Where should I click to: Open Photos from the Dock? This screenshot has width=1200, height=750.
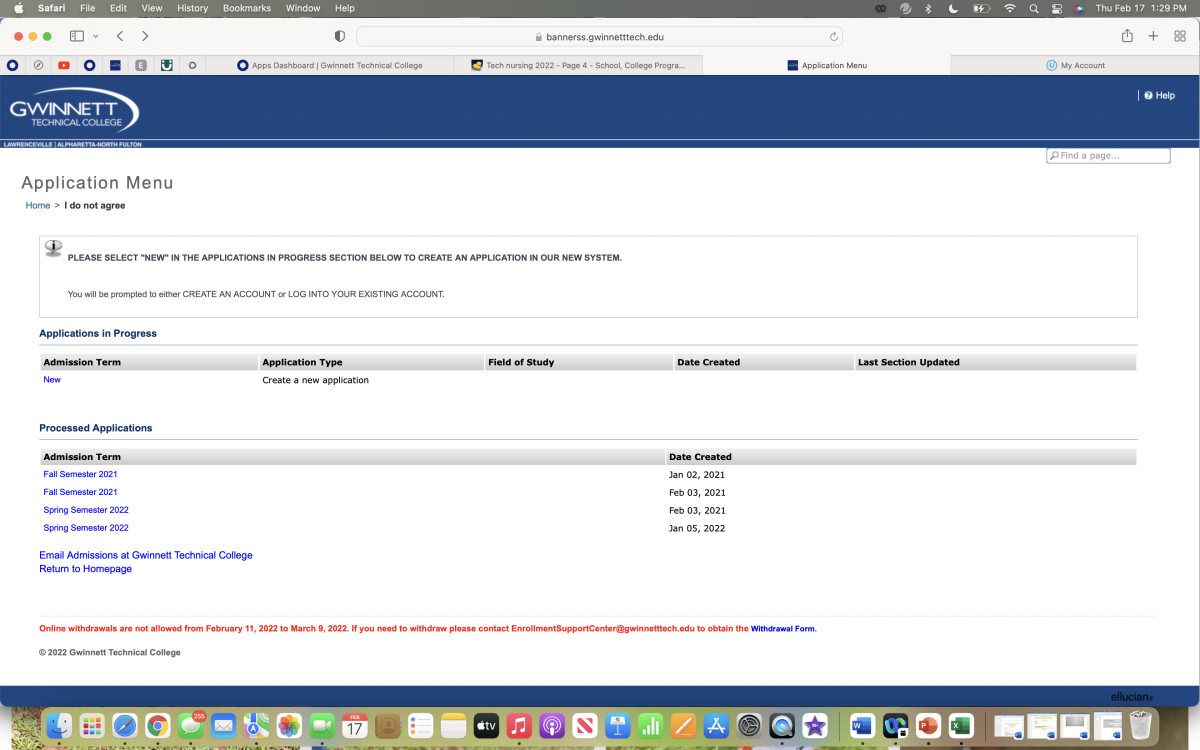289,725
